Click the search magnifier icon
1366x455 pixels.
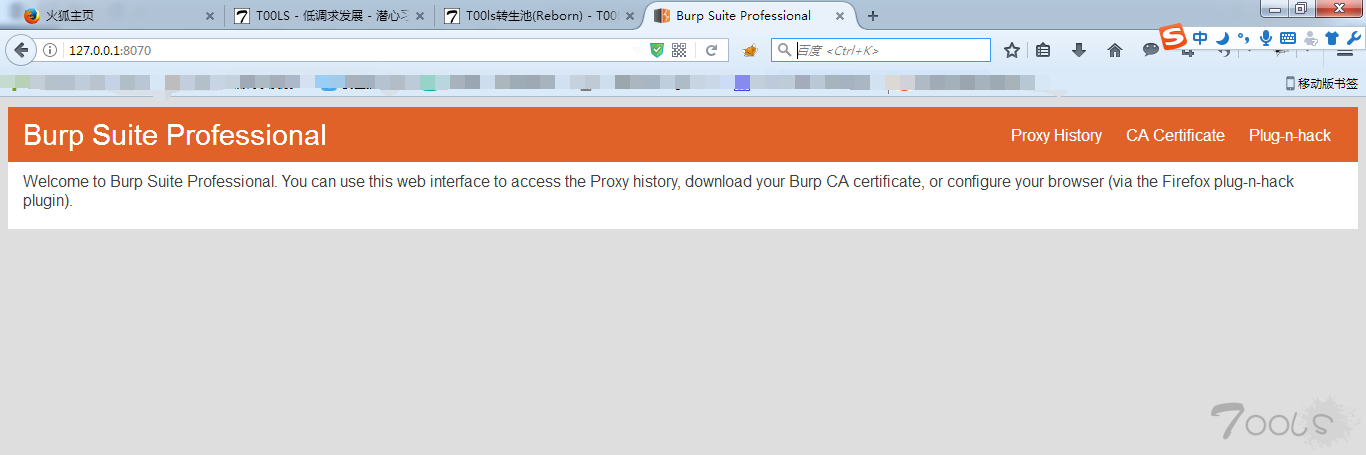click(785, 50)
